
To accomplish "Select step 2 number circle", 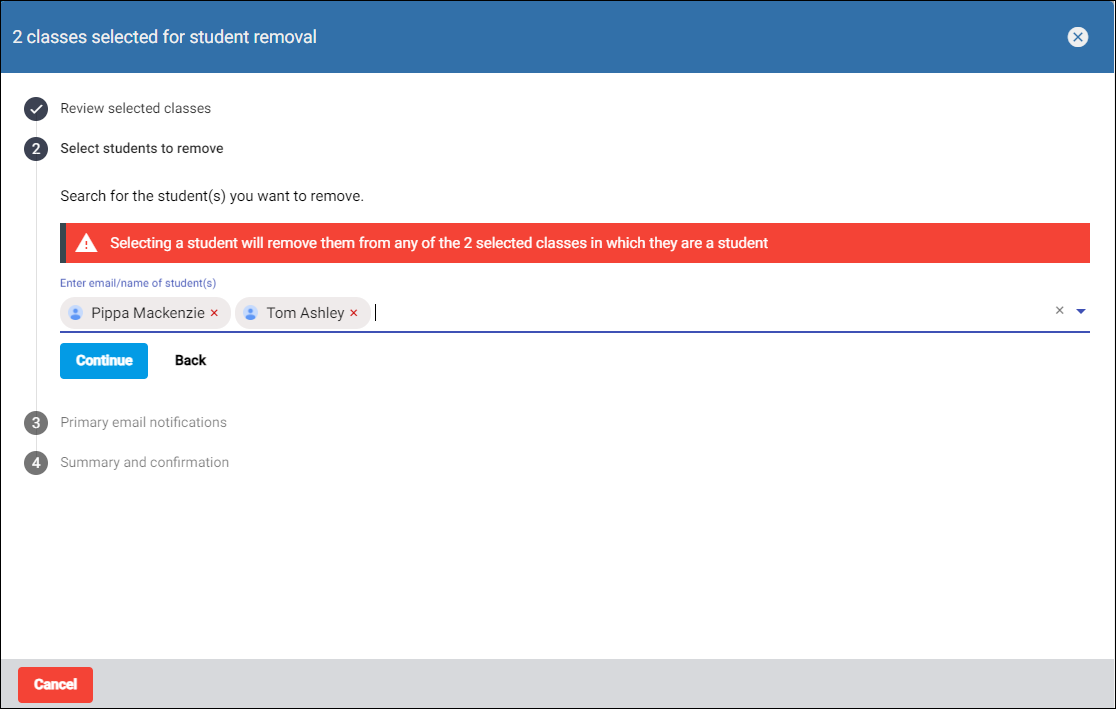I will click(36, 149).
